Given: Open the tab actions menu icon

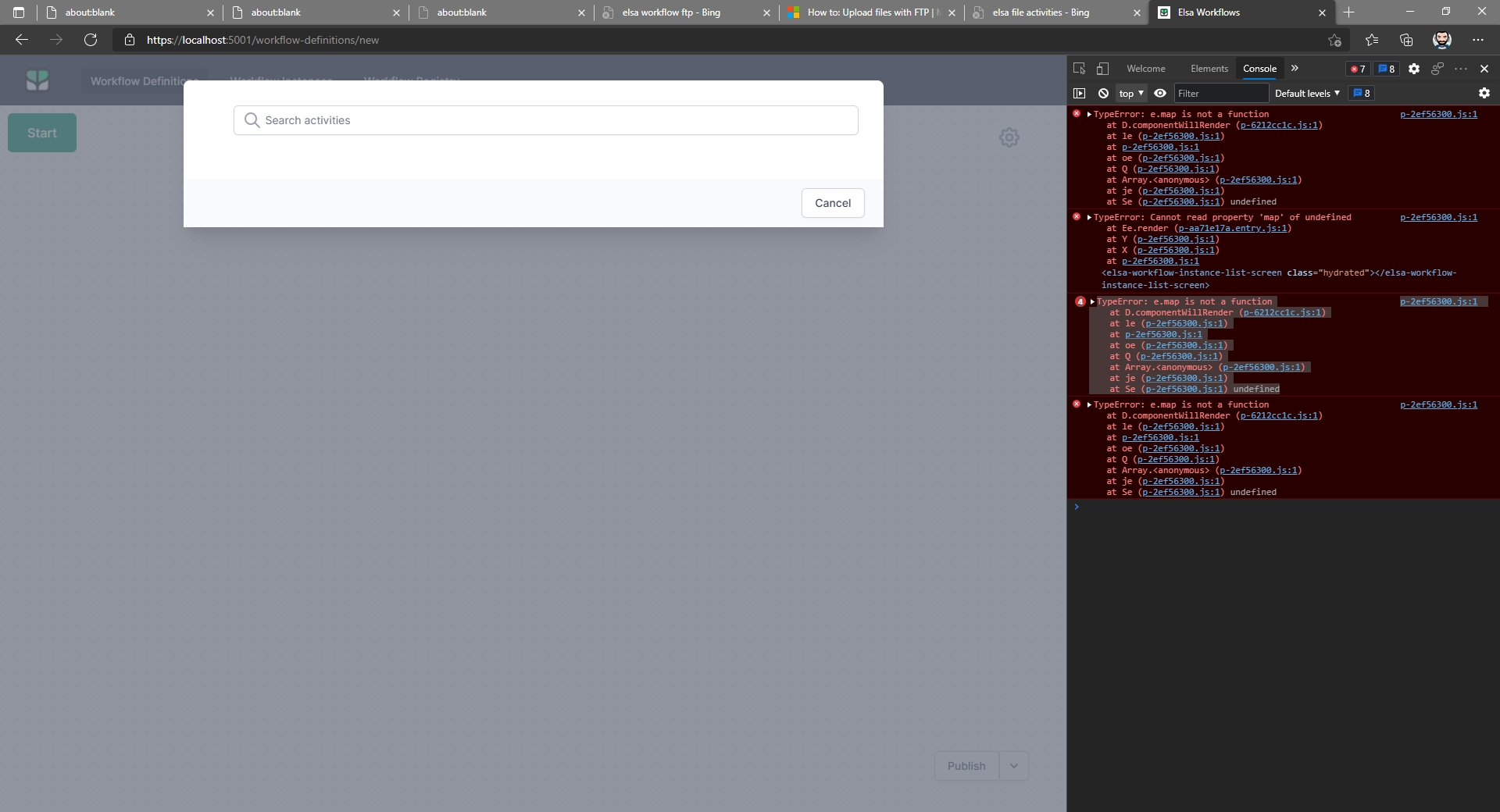Looking at the screenshot, I should click(19, 12).
